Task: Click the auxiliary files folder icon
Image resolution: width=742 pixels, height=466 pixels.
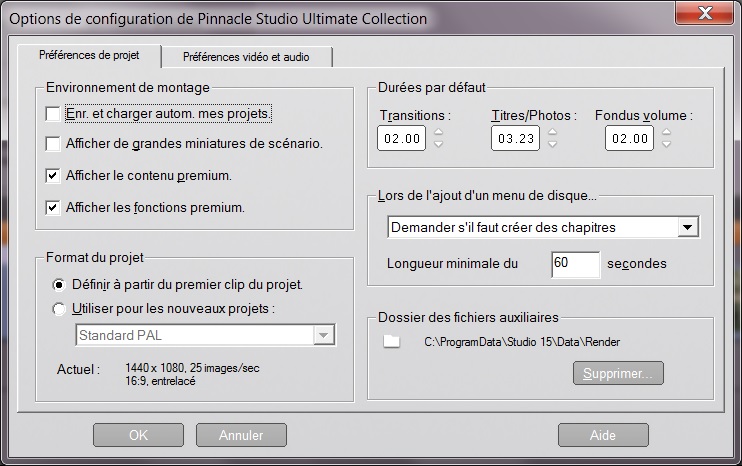Action: click(x=392, y=341)
